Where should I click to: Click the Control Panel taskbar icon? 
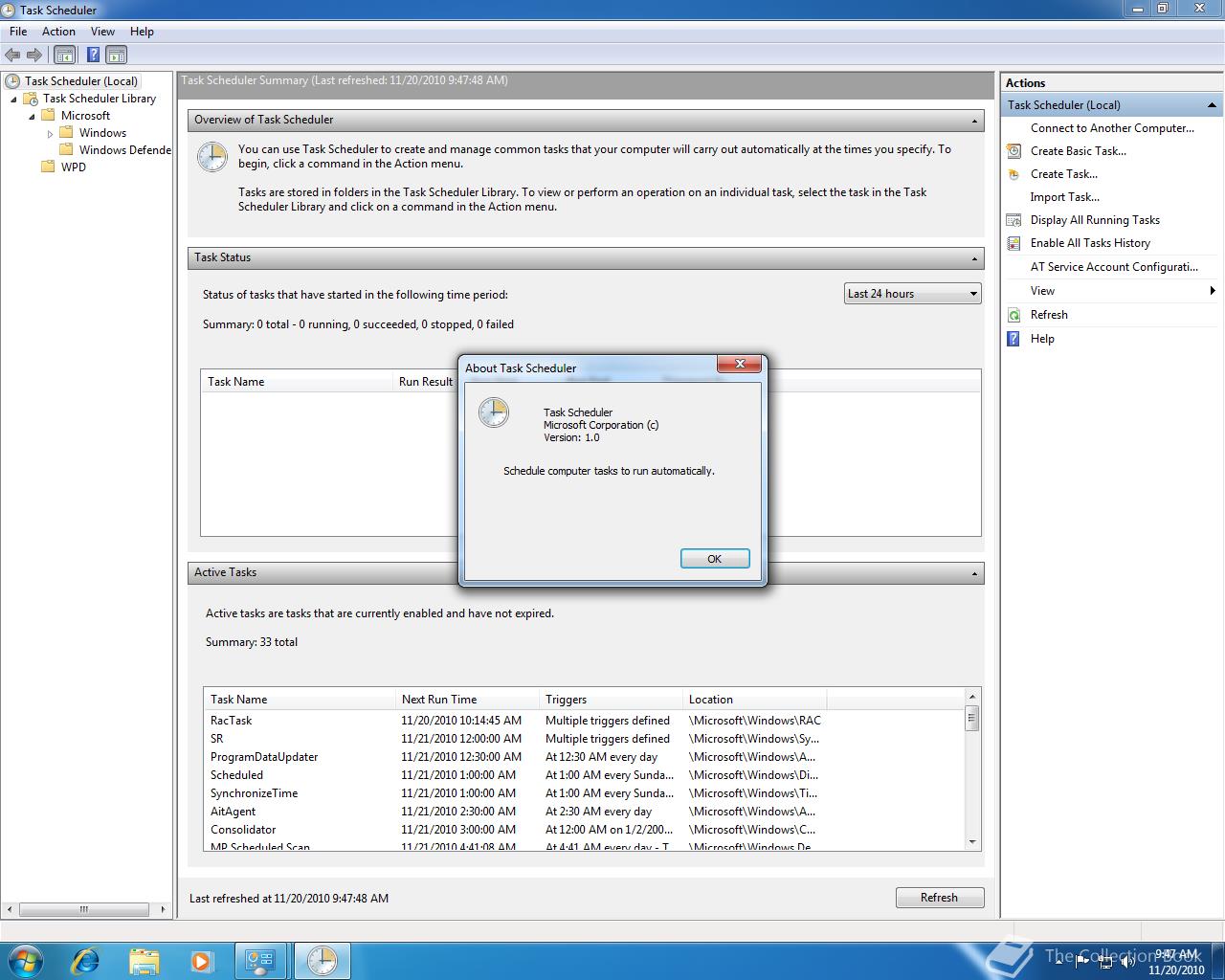pyautogui.click(x=260, y=960)
